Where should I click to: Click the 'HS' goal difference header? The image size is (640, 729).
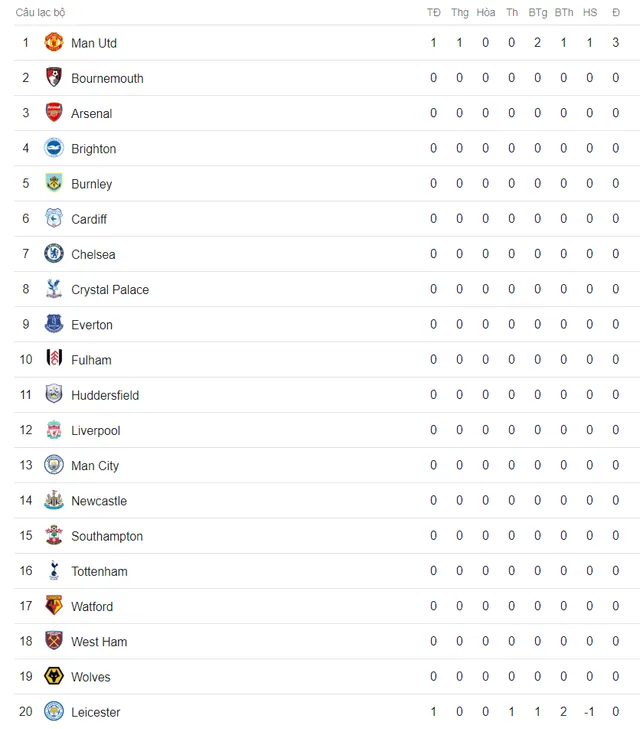pos(590,13)
